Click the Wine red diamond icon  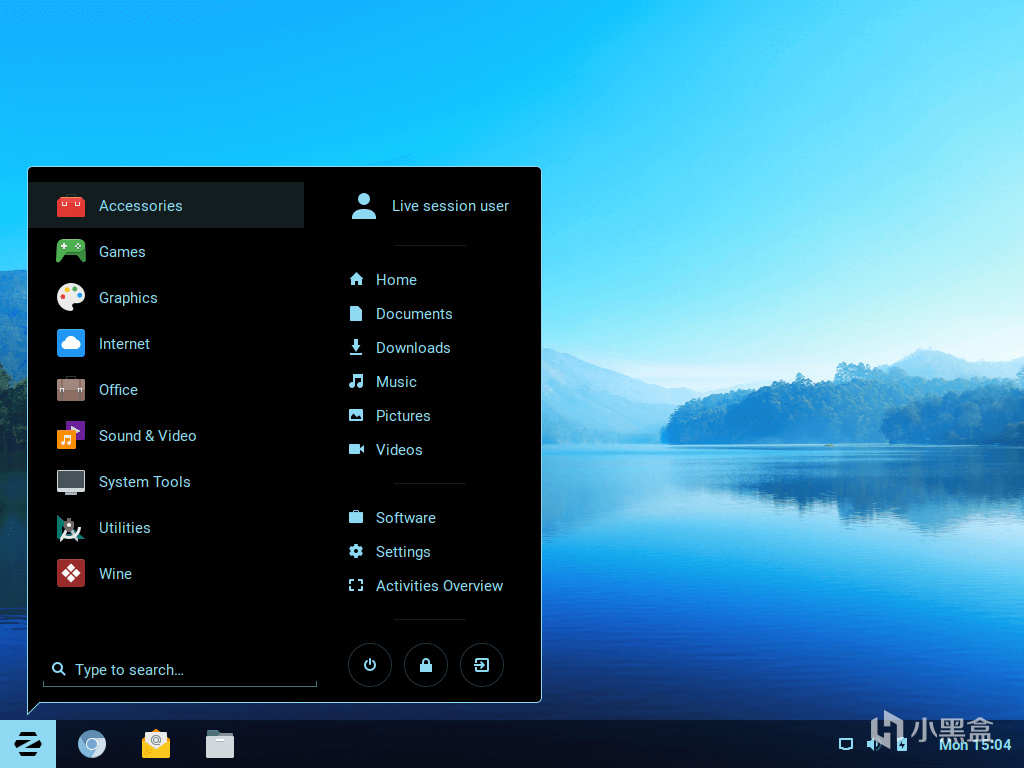(x=71, y=573)
